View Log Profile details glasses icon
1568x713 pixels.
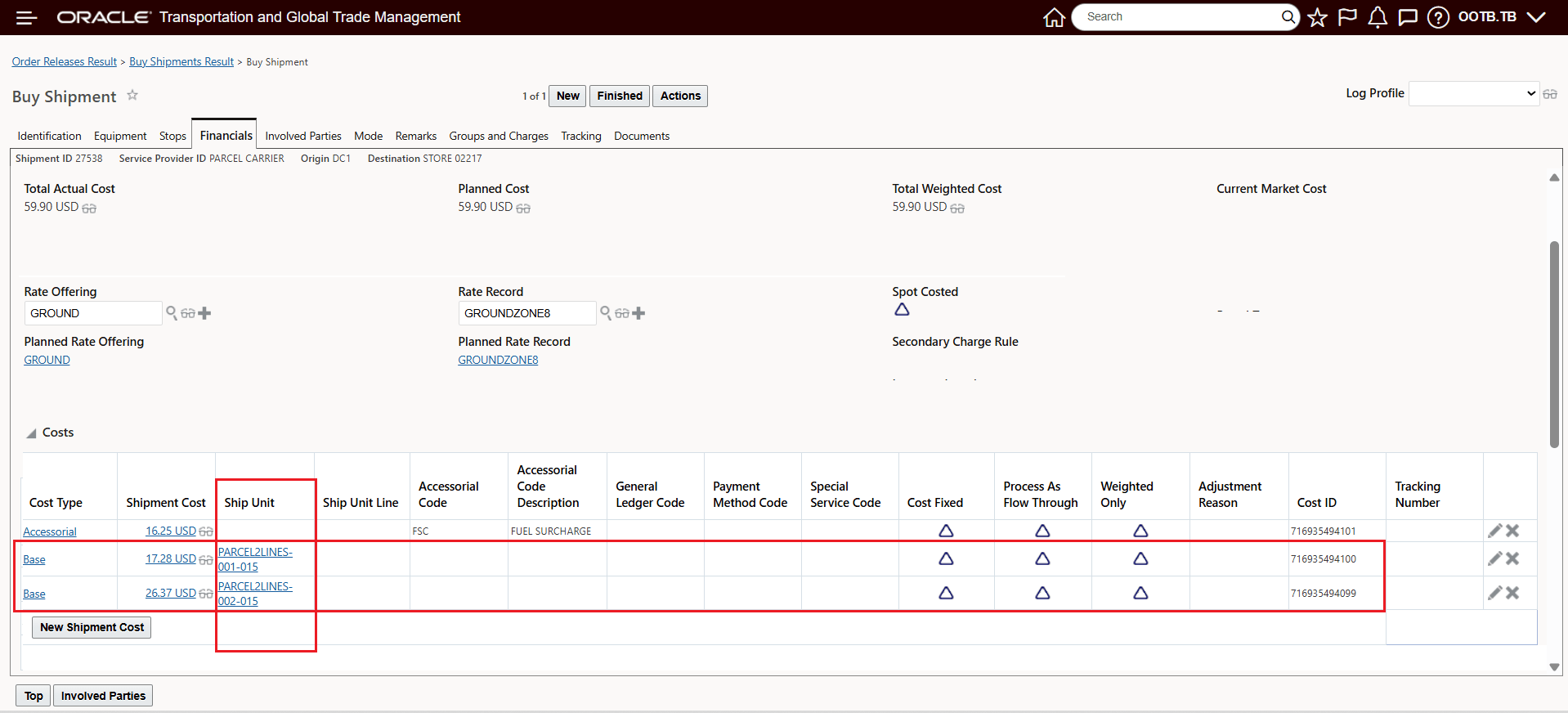(1550, 95)
